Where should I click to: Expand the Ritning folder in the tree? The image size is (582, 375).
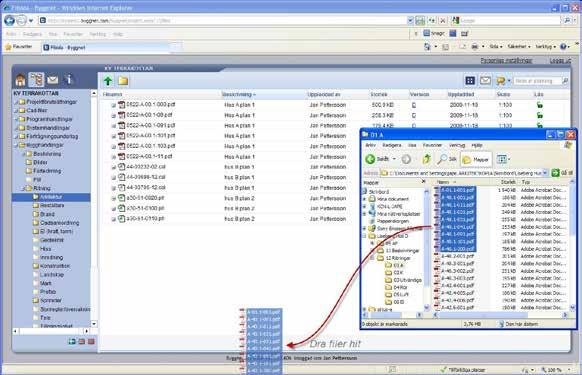coord(23,189)
